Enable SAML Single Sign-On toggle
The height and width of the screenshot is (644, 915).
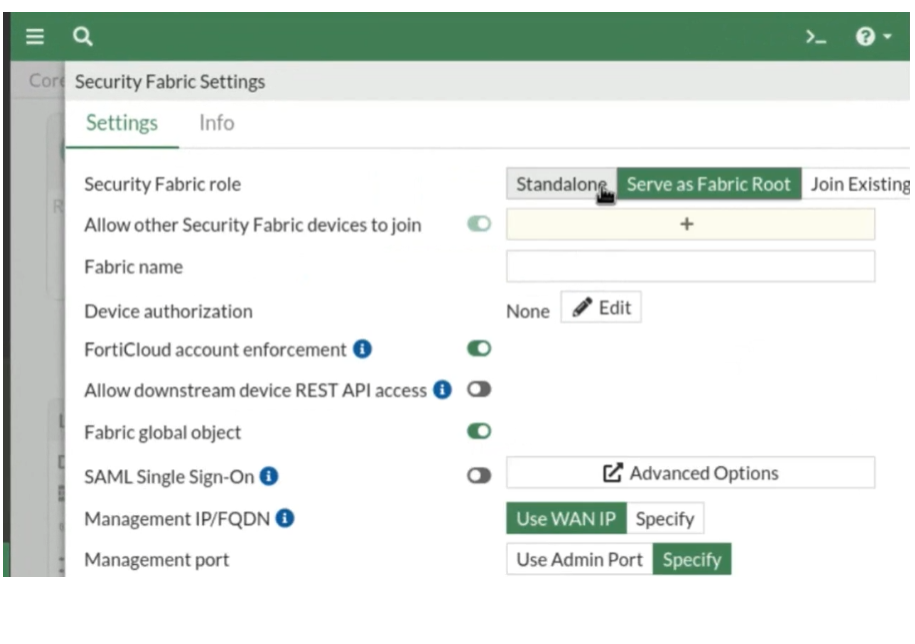pyautogui.click(x=479, y=476)
